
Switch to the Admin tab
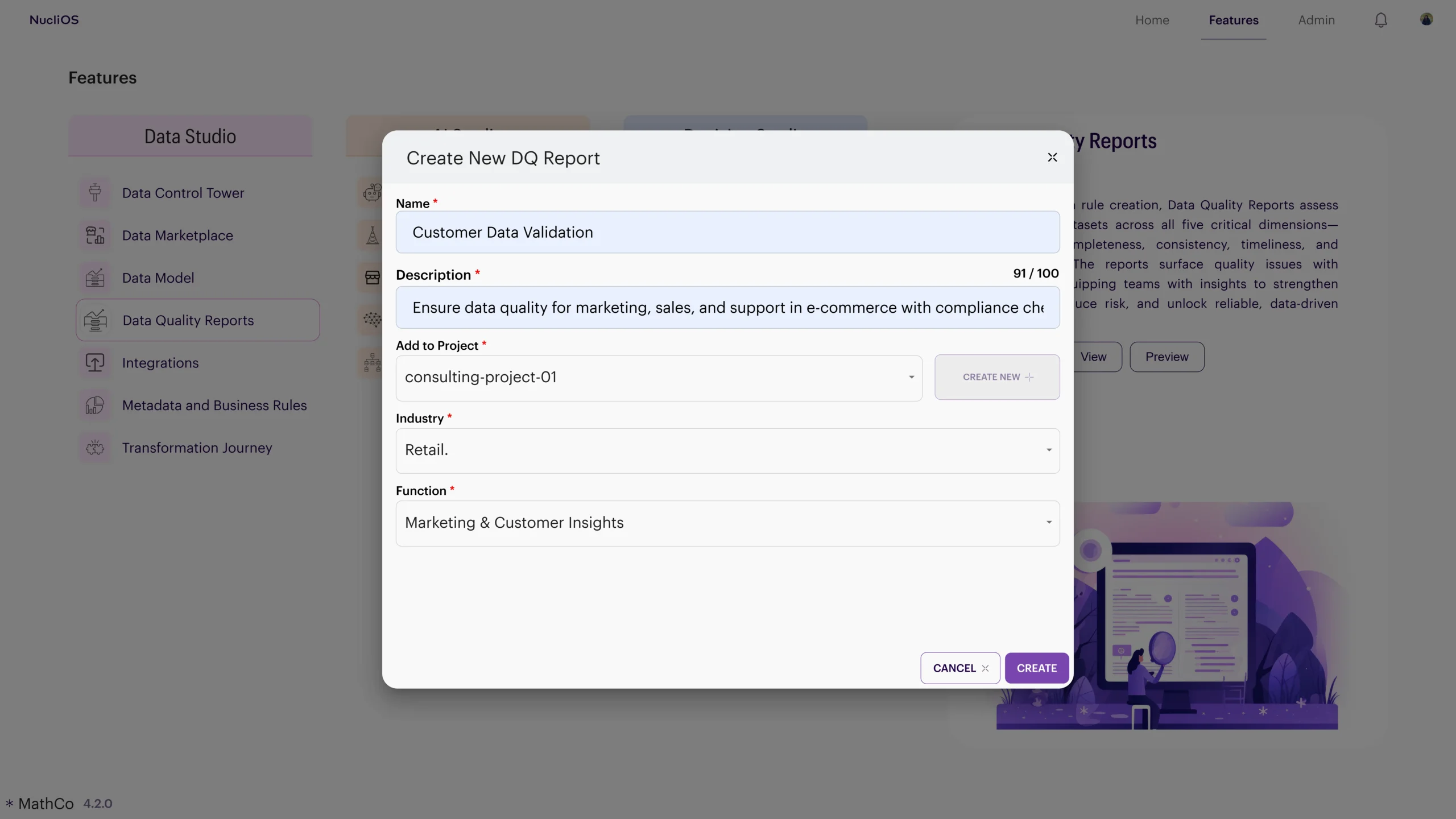click(1316, 20)
